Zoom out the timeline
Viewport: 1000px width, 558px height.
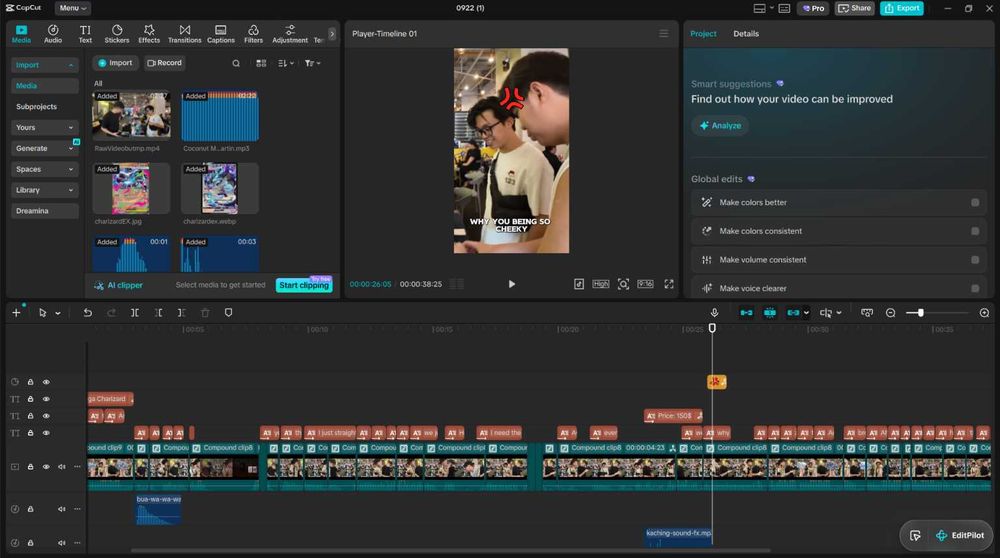click(x=890, y=312)
